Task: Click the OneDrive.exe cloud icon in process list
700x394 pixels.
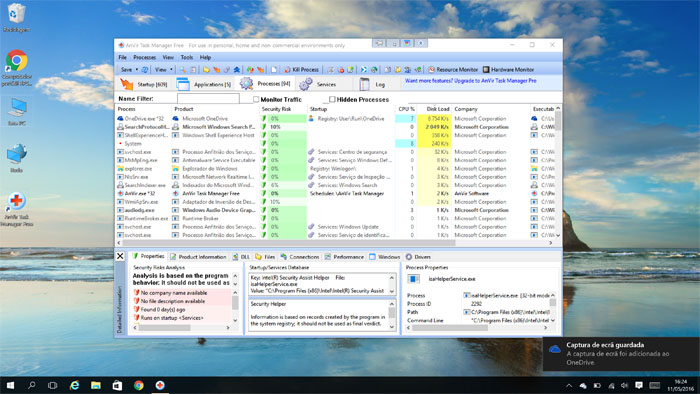Action: 120,119
